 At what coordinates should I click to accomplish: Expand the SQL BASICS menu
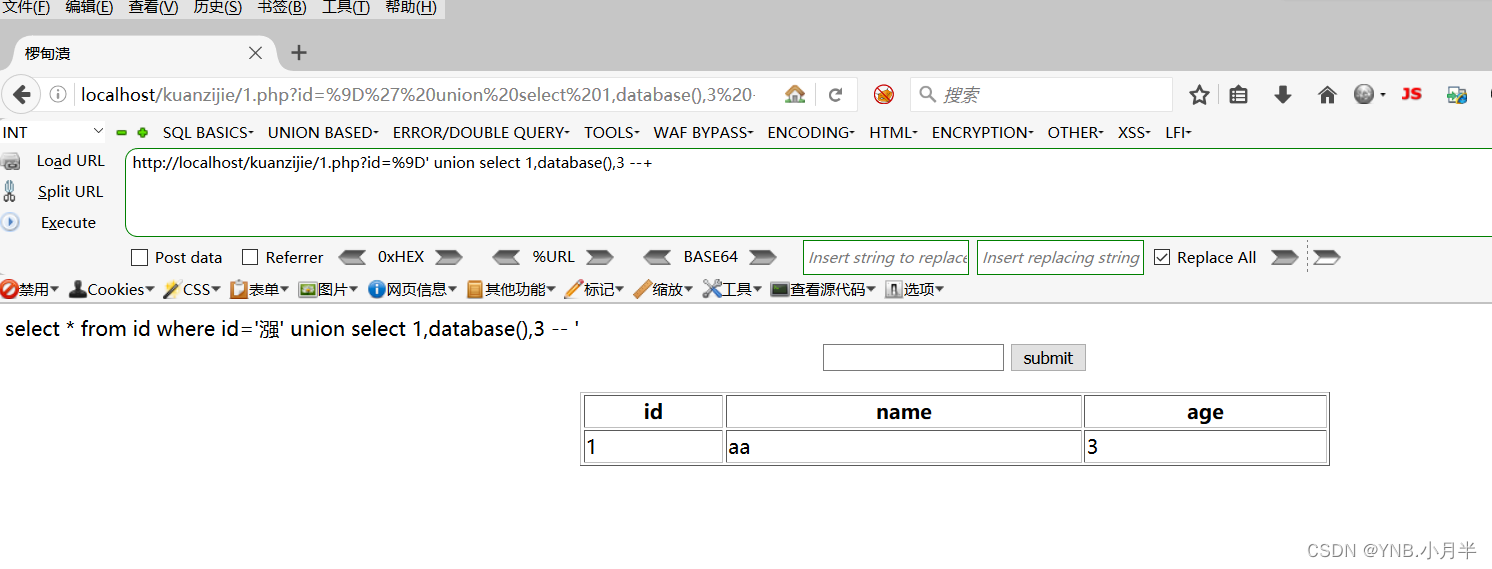click(208, 132)
